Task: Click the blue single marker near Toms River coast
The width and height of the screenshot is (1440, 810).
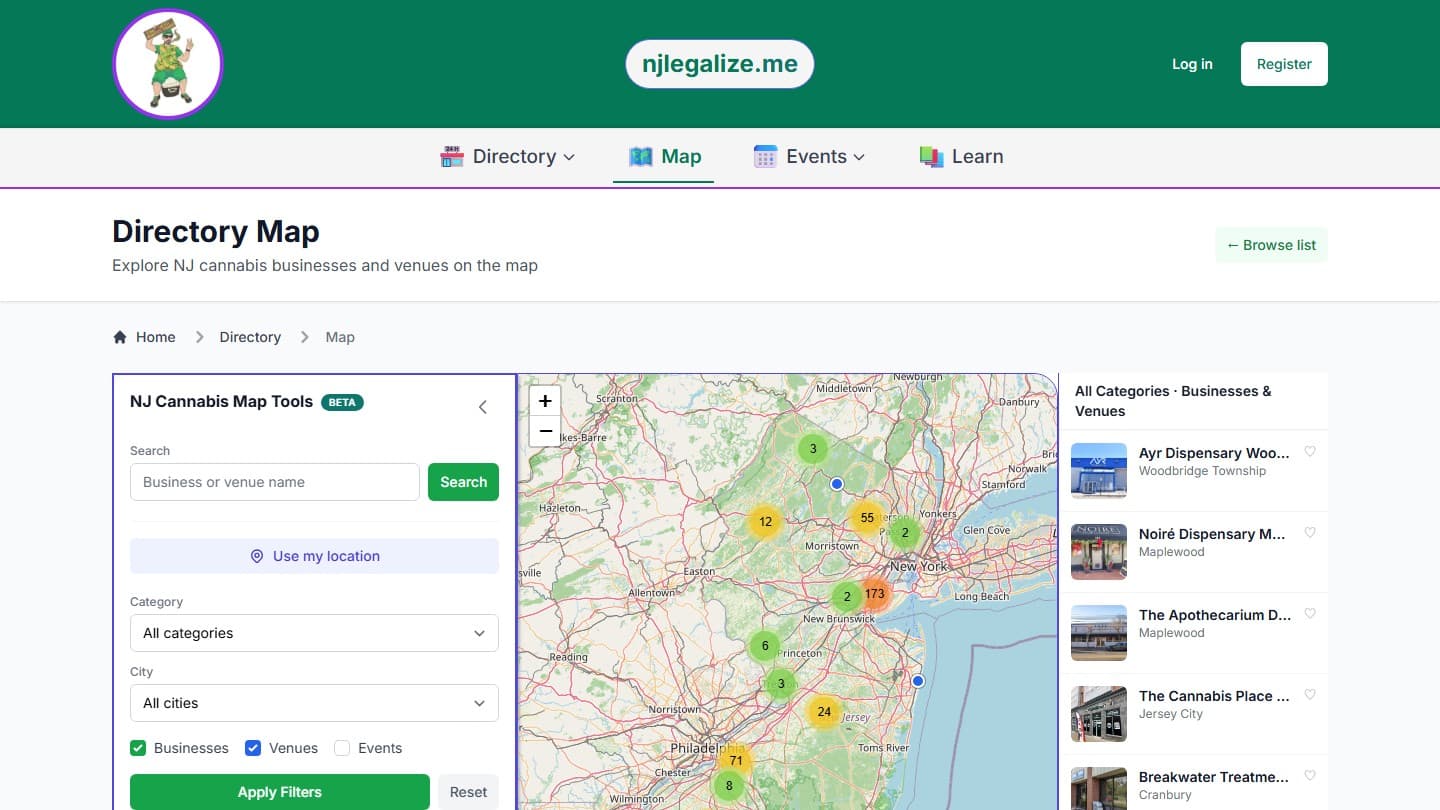Action: click(x=918, y=681)
